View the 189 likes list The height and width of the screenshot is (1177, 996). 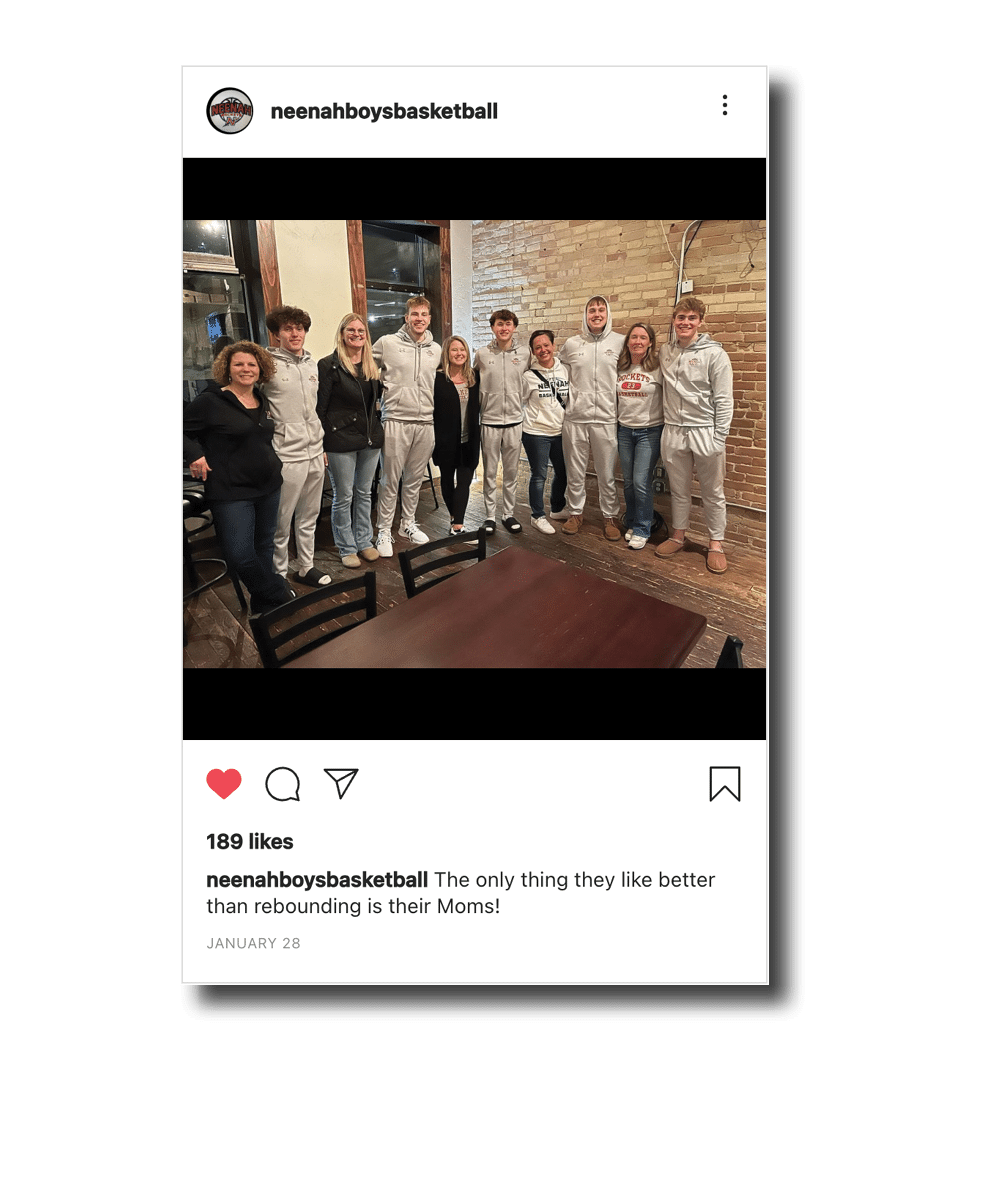[x=249, y=841]
